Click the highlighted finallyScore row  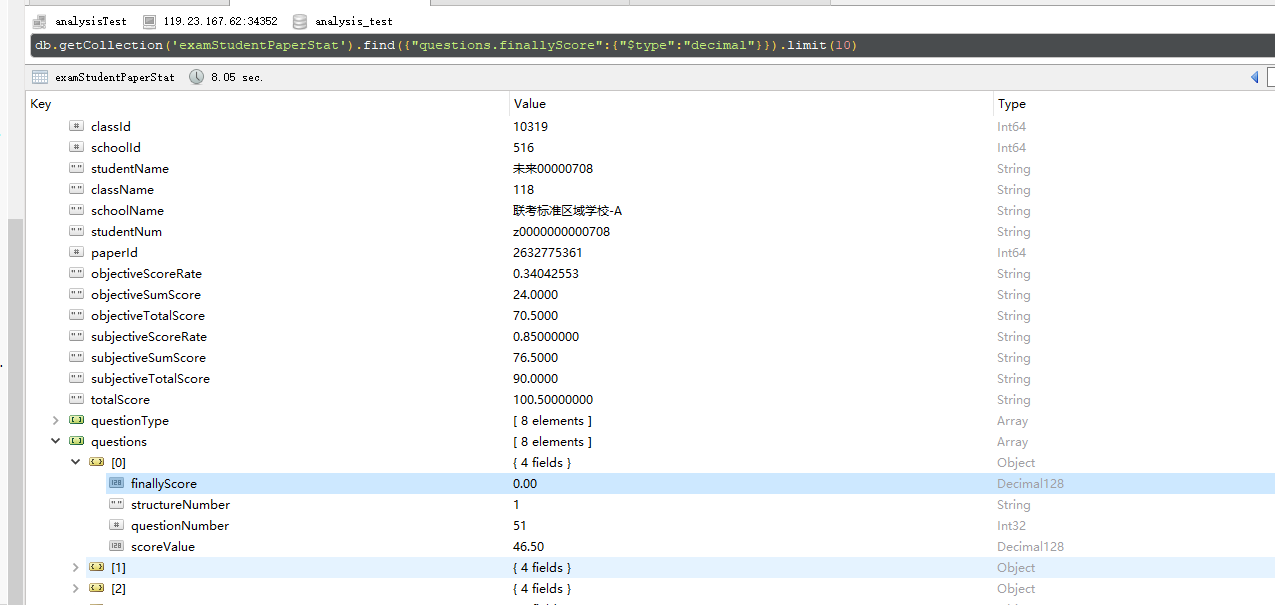click(163, 483)
